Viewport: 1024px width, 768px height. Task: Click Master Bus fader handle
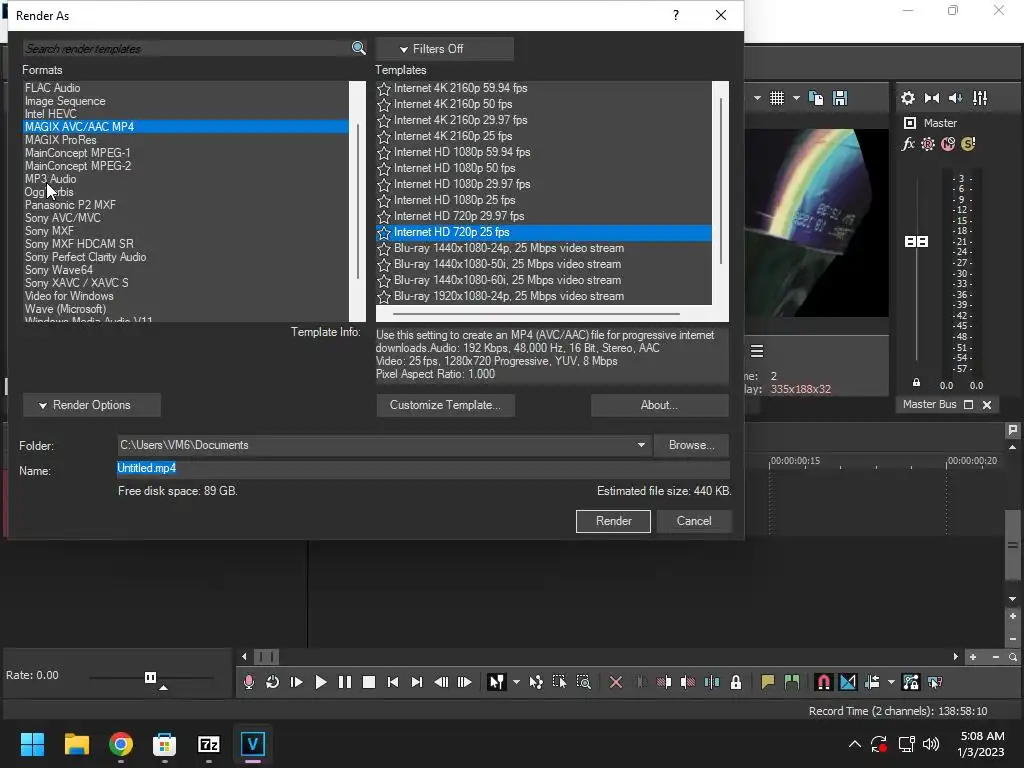pos(916,242)
